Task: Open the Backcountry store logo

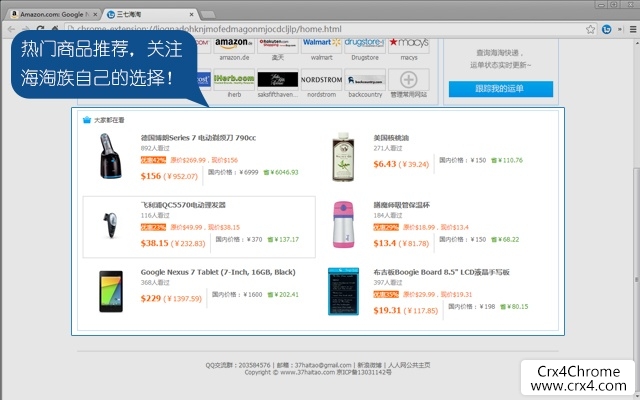Action: [x=365, y=79]
